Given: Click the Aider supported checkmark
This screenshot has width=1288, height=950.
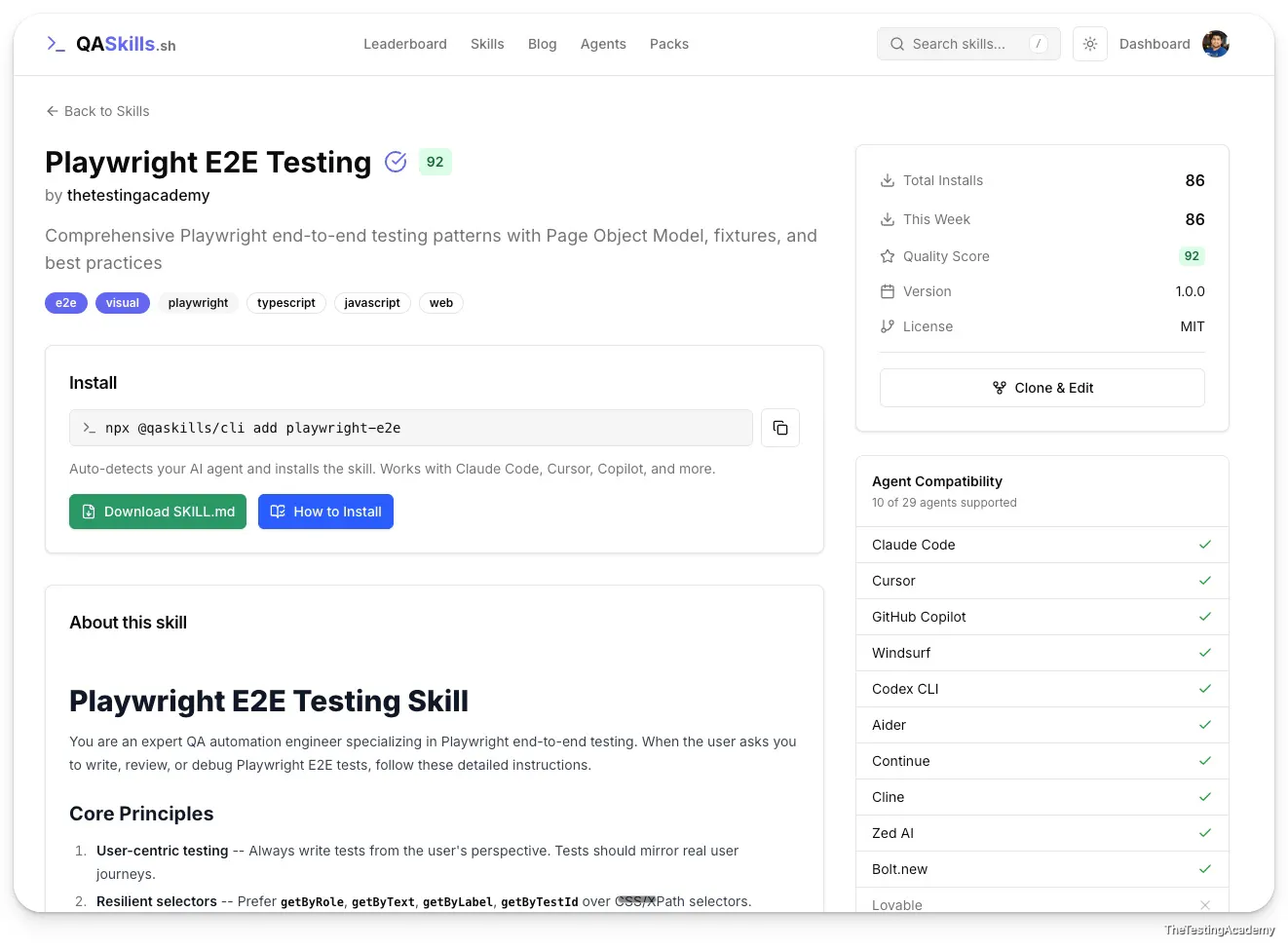Looking at the screenshot, I should point(1205,725).
